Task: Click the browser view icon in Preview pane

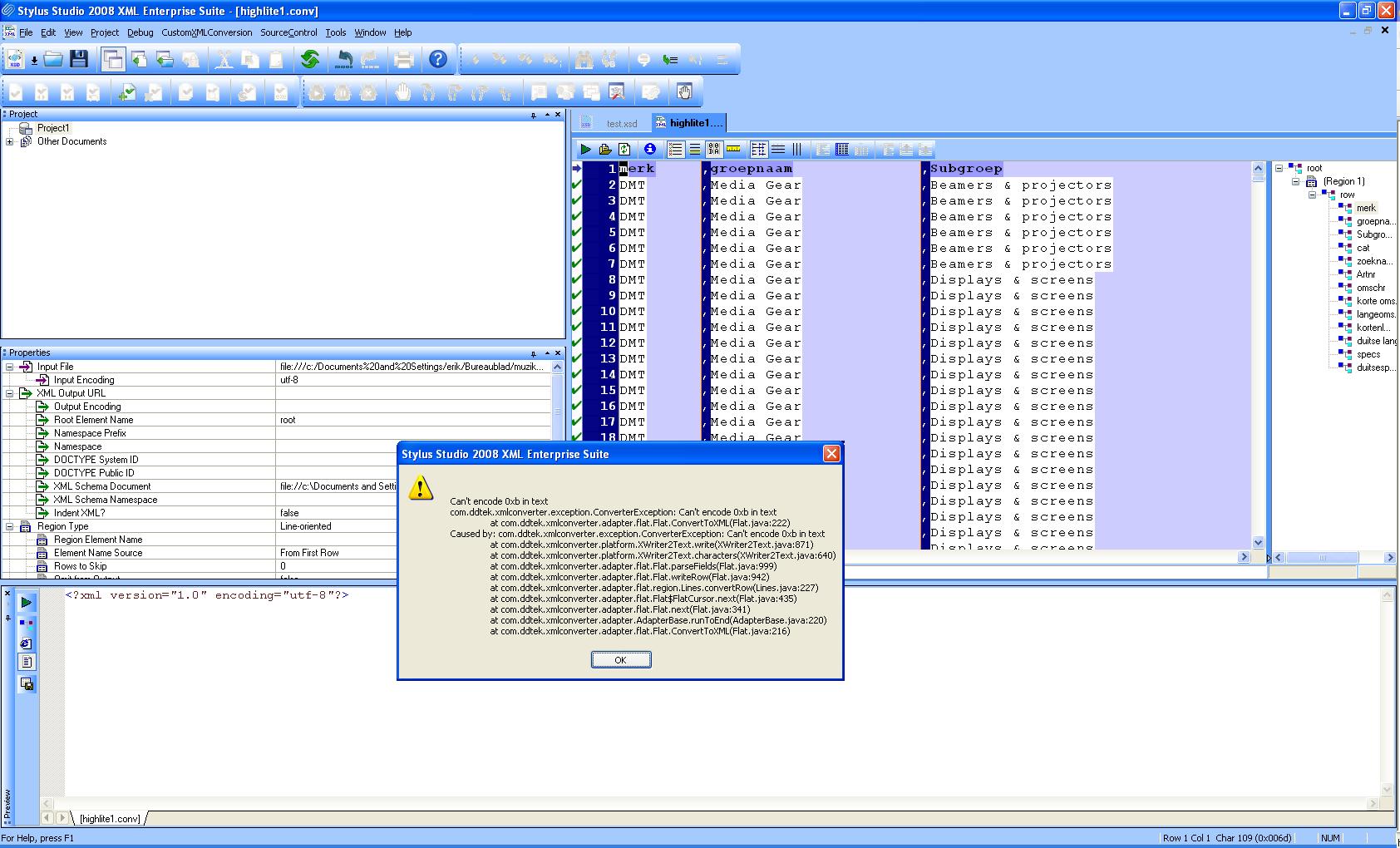Action: [27, 643]
